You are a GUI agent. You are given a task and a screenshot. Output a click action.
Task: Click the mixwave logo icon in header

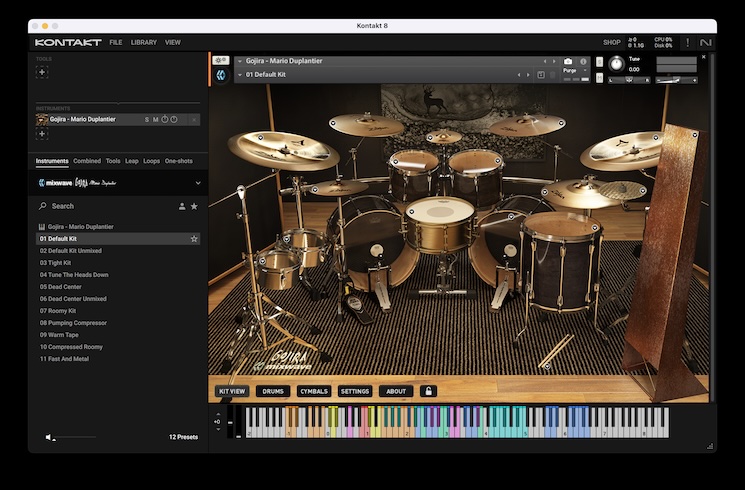pyautogui.click(x=221, y=75)
